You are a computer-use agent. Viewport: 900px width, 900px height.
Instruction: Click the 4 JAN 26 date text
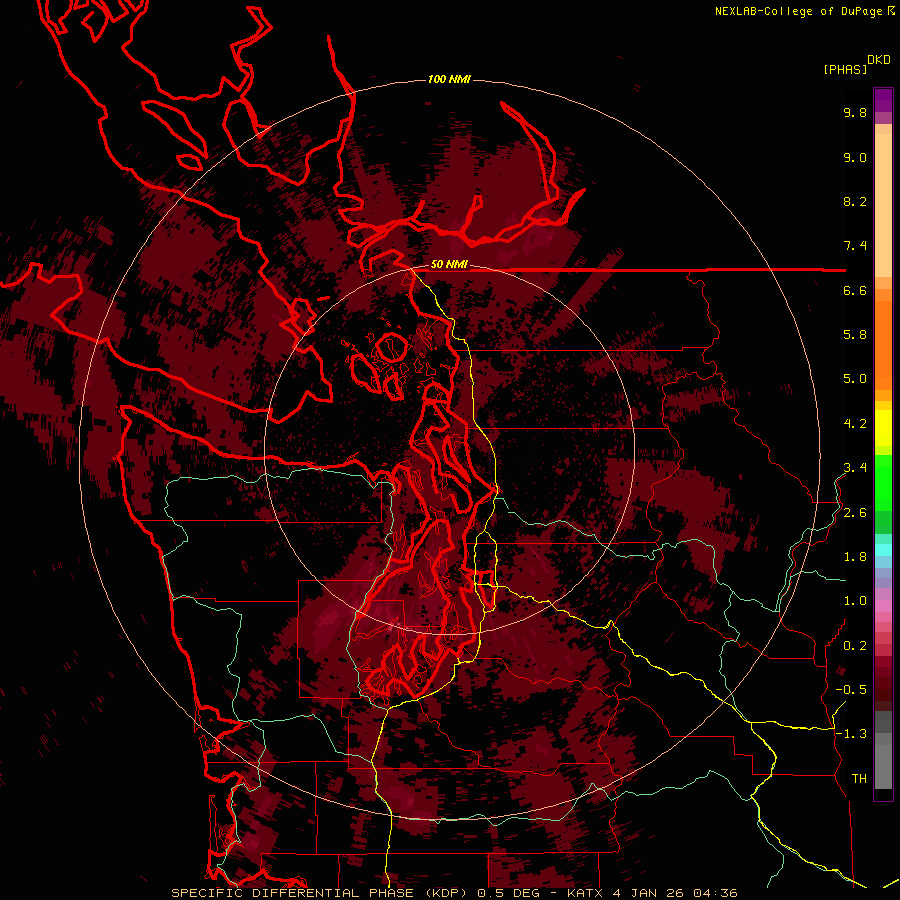649,893
